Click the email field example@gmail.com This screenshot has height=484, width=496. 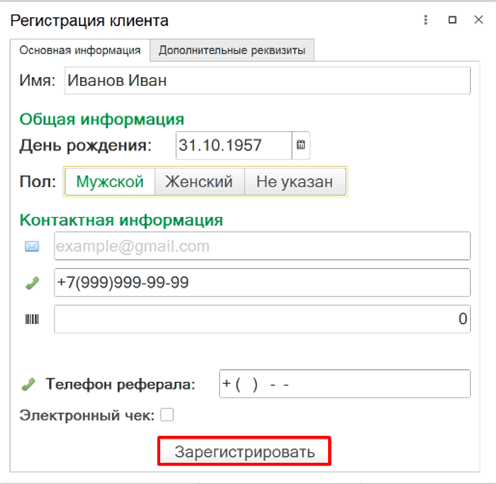(262, 246)
